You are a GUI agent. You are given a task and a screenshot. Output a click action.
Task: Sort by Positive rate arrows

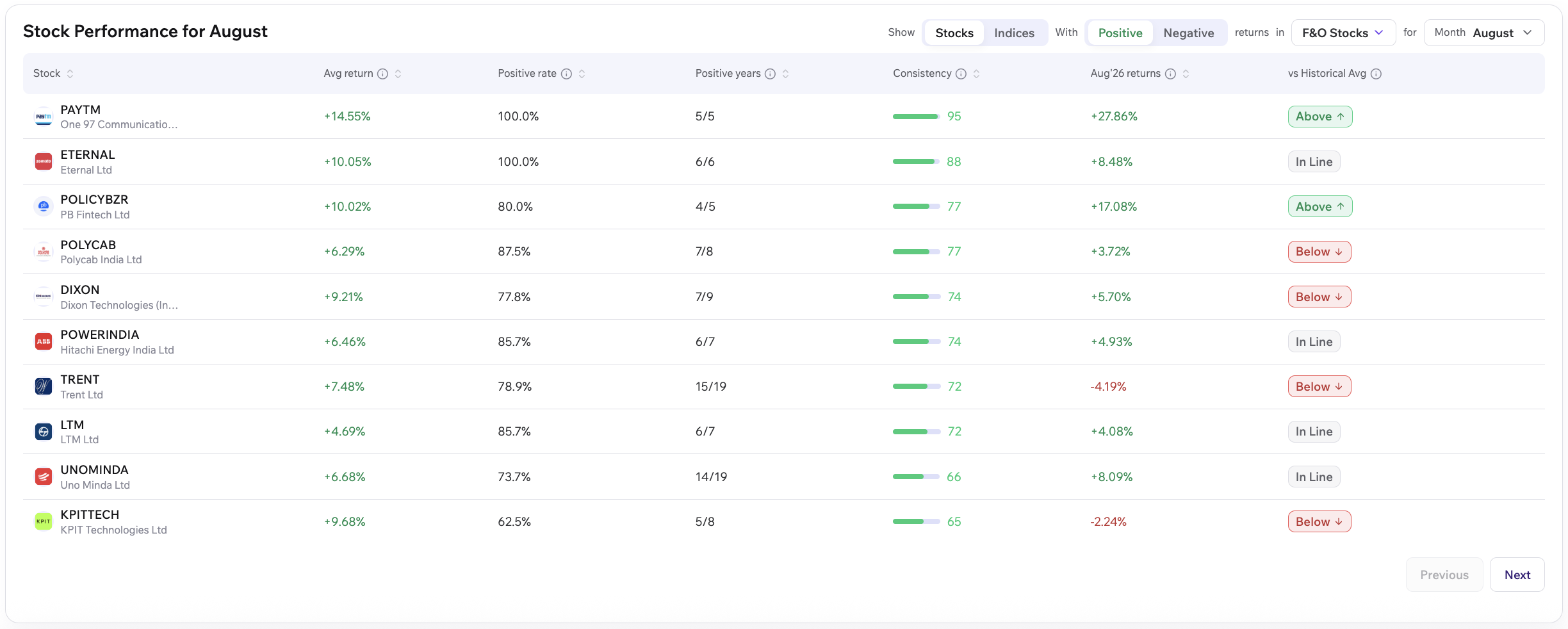pos(582,74)
